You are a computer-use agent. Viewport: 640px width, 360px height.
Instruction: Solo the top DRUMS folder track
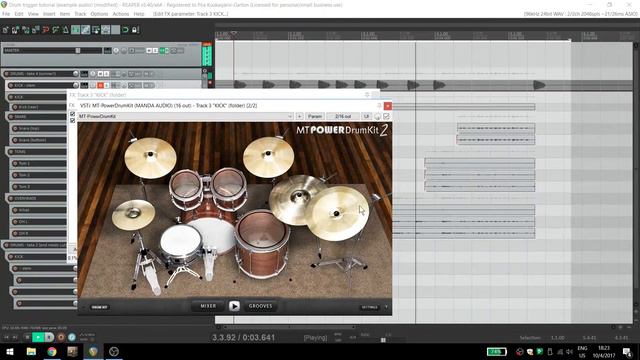(x=106, y=74)
